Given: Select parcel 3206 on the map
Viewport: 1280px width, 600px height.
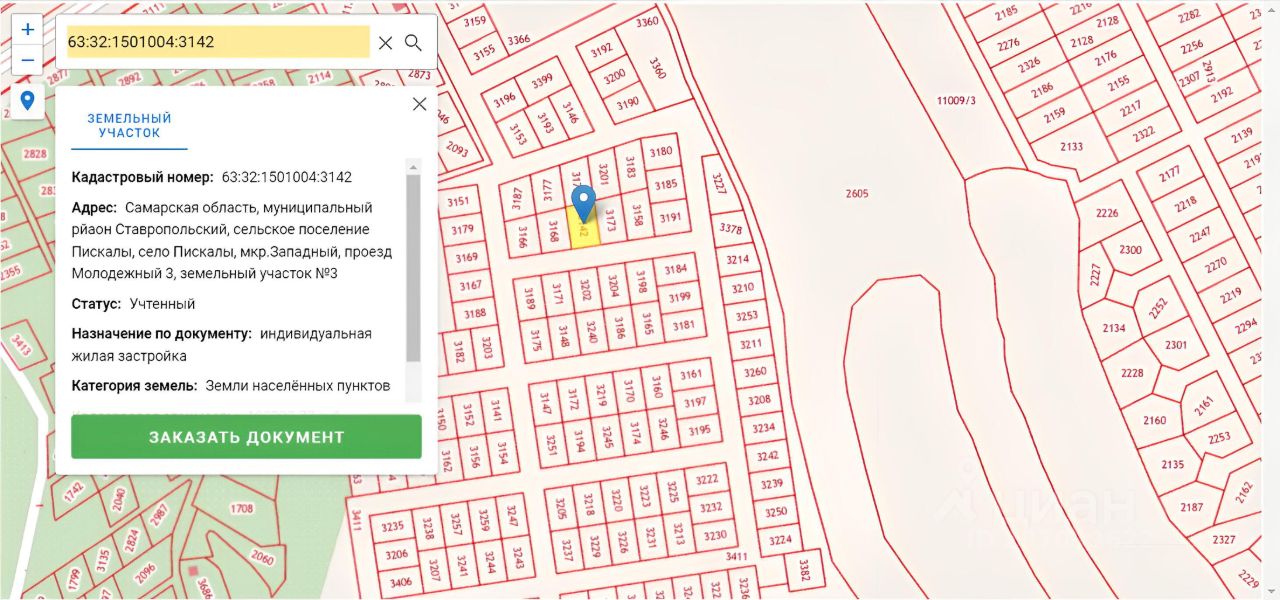Looking at the screenshot, I should pyautogui.click(x=397, y=555).
